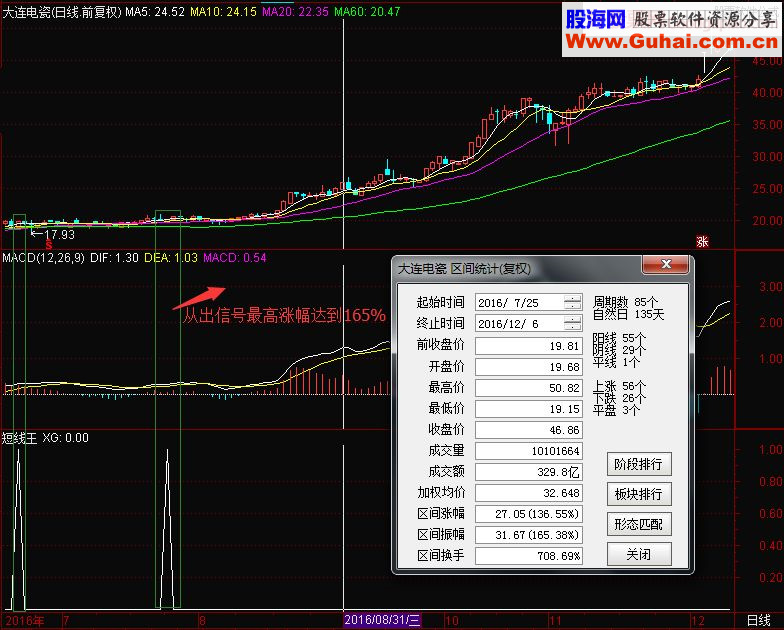
Task: Click the 2016/08/31/三 date marker
Action: click(x=382, y=620)
